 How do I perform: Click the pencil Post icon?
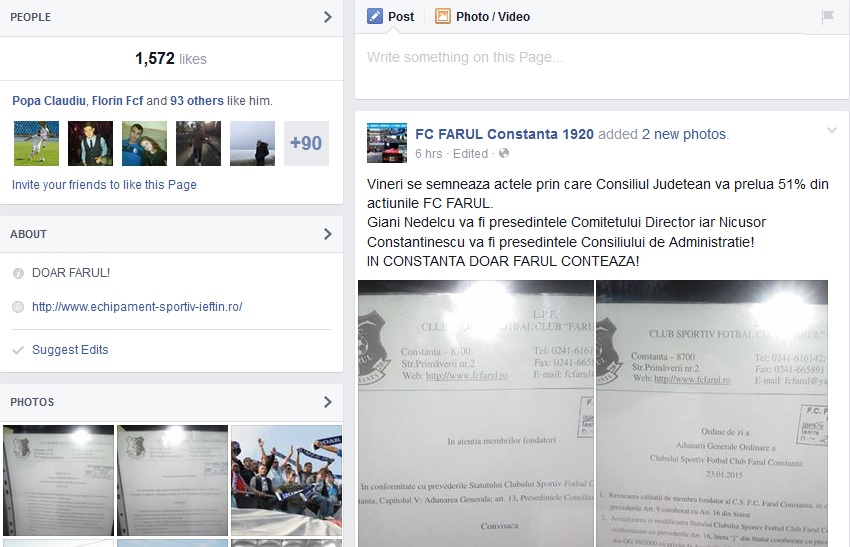click(x=375, y=16)
